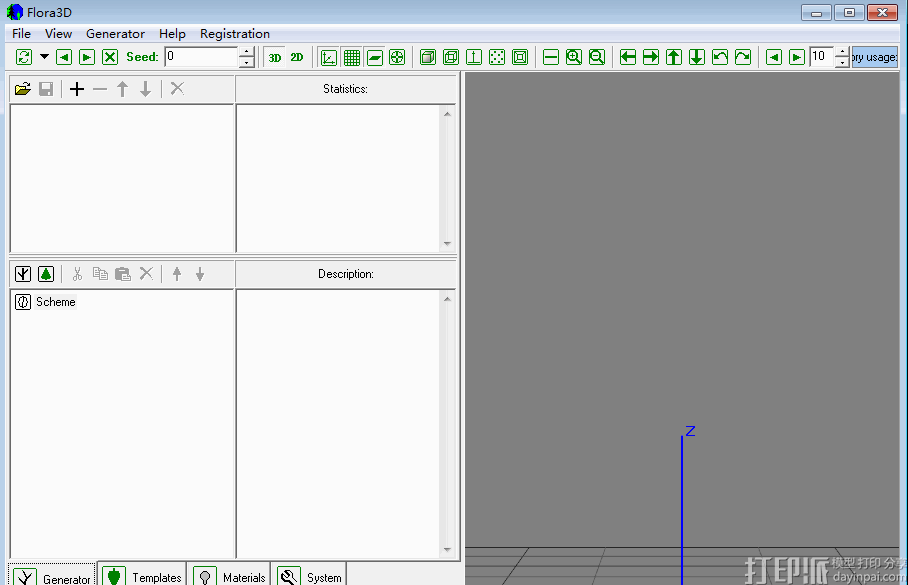Screen dimensions: 908x585
Task: Add a branch element to the scheme
Action: pos(23,274)
